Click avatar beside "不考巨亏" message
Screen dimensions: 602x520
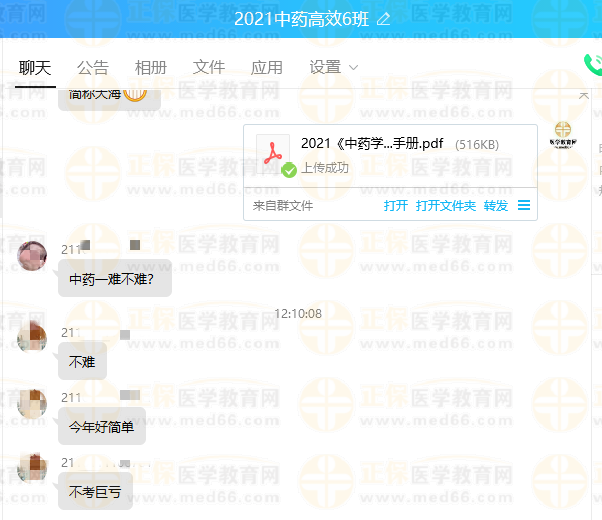pyautogui.click(x=32, y=470)
